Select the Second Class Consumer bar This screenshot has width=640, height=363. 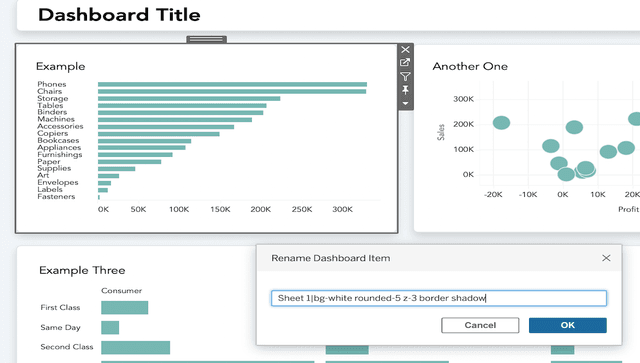136,347
